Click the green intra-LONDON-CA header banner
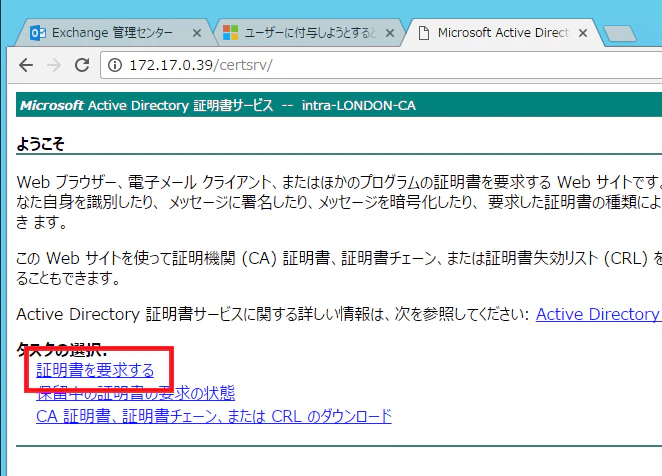Image resolution: width=662 pixels, height=476 pixels. pyautogui.click(x=339, y=105)
